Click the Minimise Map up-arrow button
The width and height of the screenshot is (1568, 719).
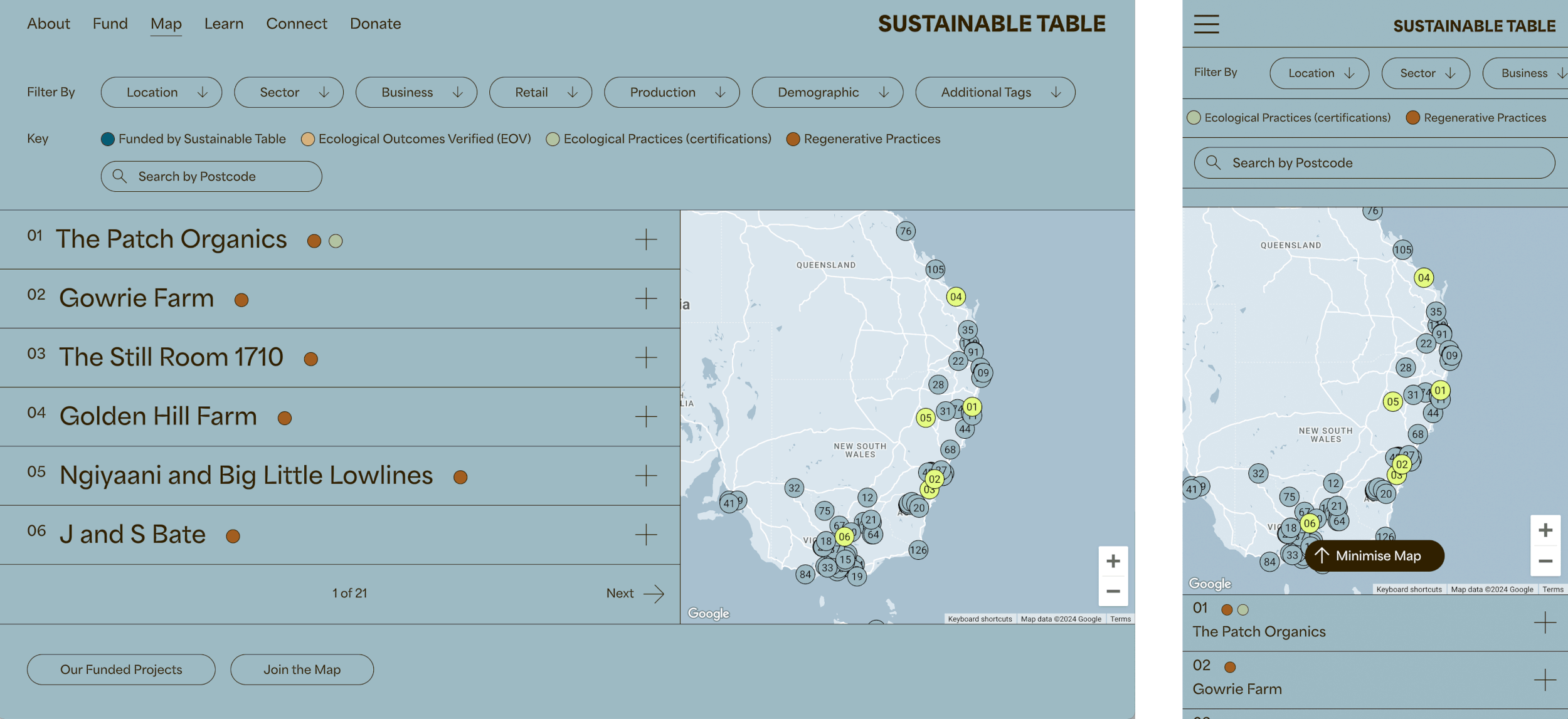[x=1374, y=555]
